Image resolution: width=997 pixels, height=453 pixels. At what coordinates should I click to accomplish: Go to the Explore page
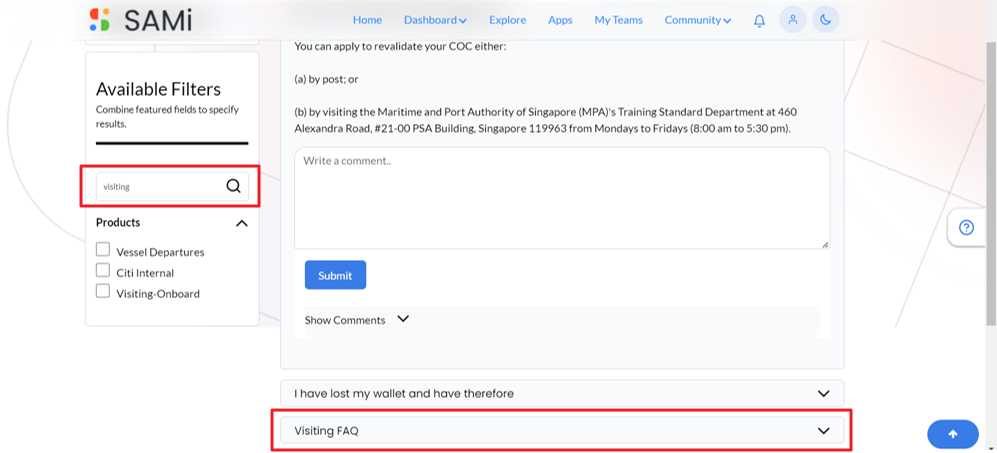[x=507, y=20]
